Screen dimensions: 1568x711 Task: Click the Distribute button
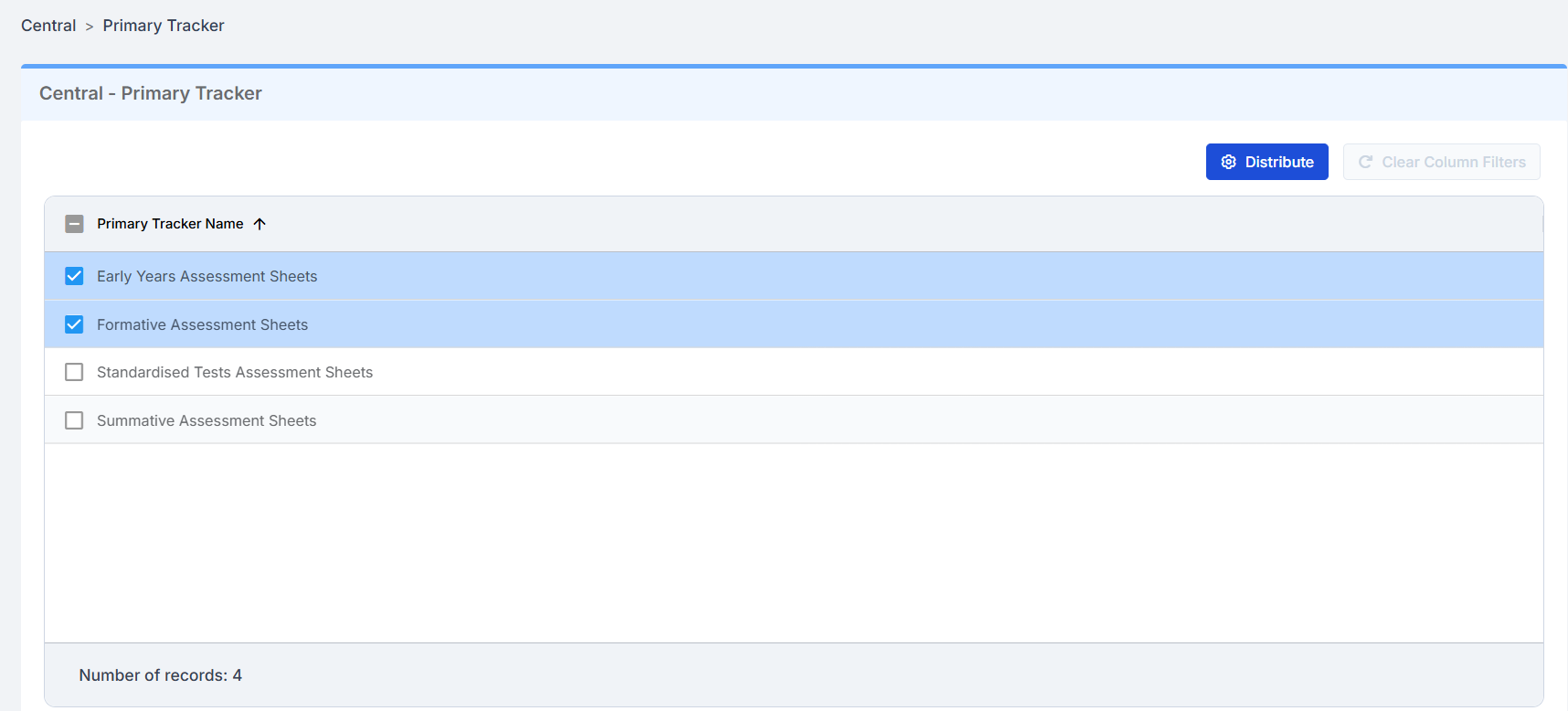click(x=1267, y=162)
